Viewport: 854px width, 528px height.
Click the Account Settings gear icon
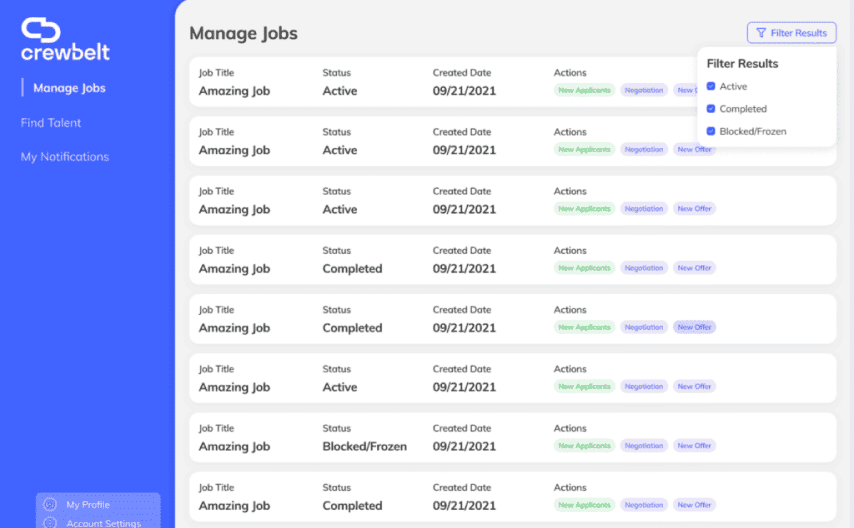click(x=50, y=522)
